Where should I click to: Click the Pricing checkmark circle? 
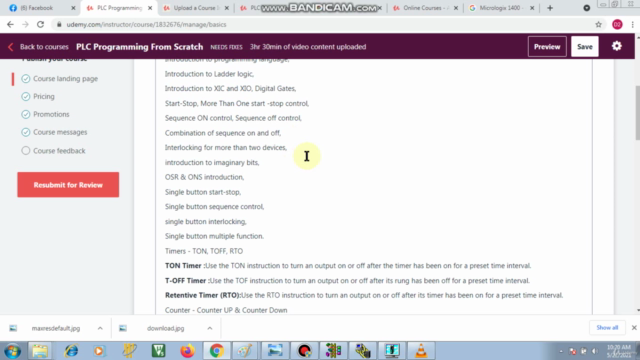[x=26, y=96]
